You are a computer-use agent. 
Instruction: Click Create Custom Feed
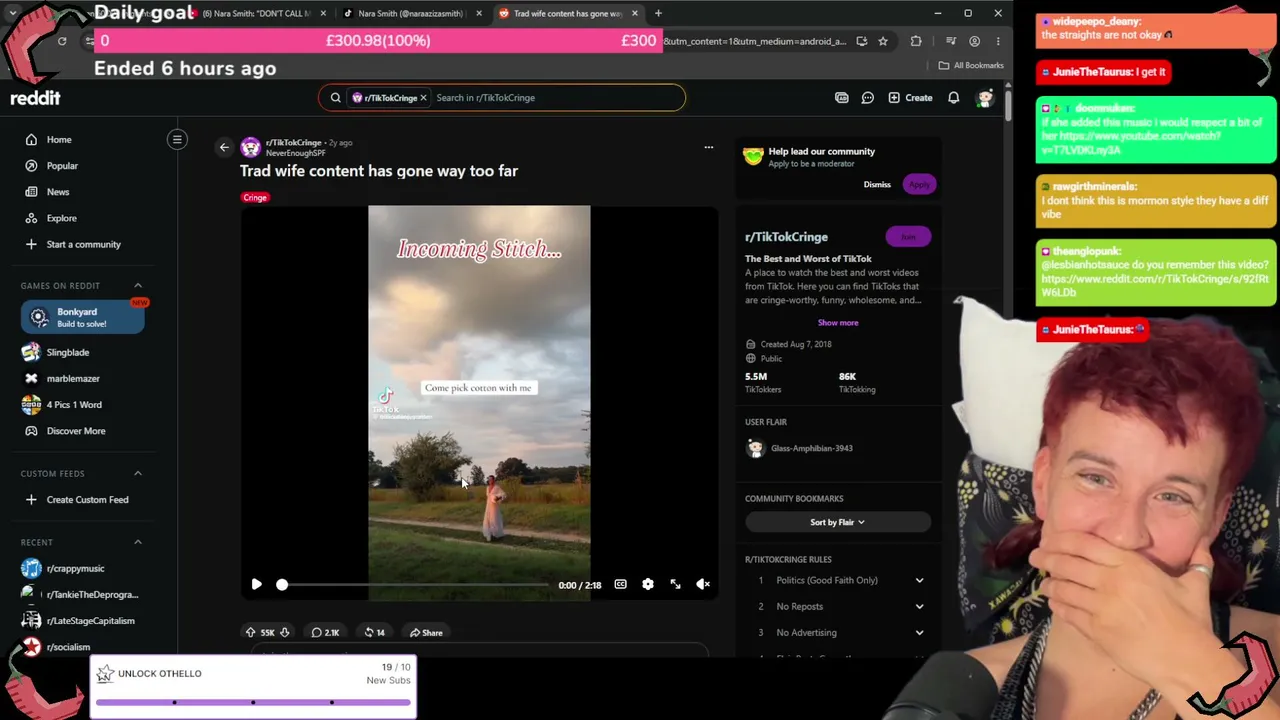point(87,500)
